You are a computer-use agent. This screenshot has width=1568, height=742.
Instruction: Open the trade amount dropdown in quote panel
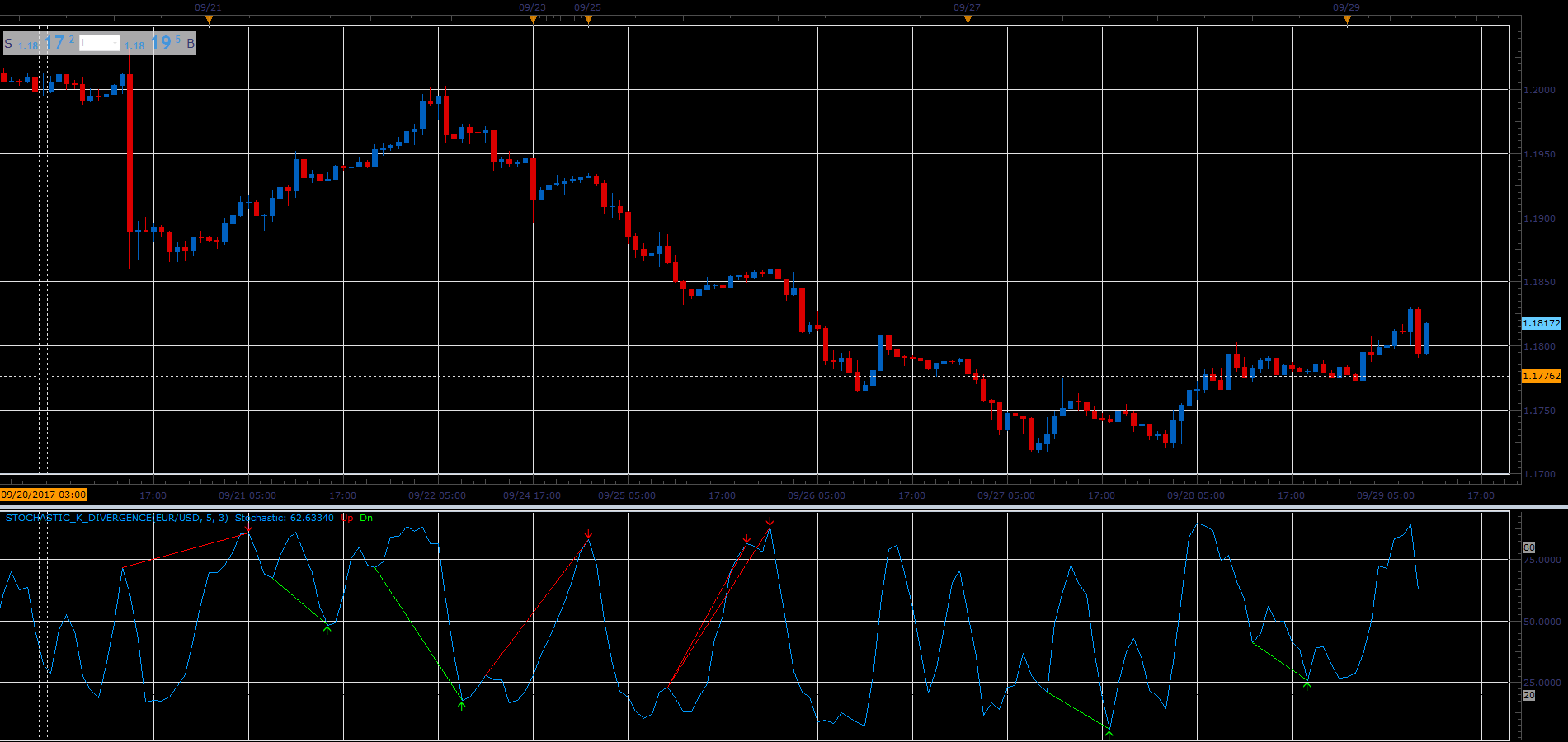tap(100, 43)
